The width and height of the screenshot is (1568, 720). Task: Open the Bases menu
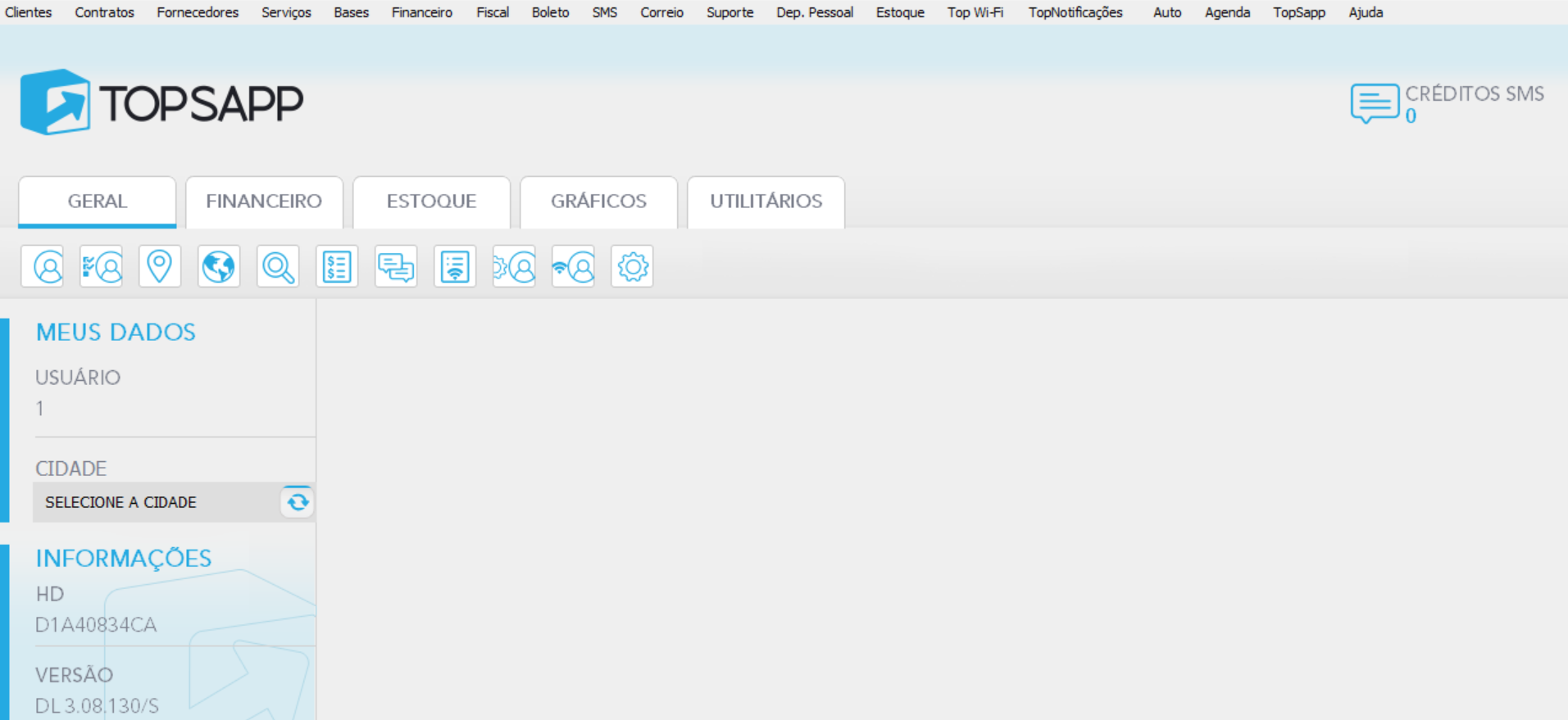(351, 12)
